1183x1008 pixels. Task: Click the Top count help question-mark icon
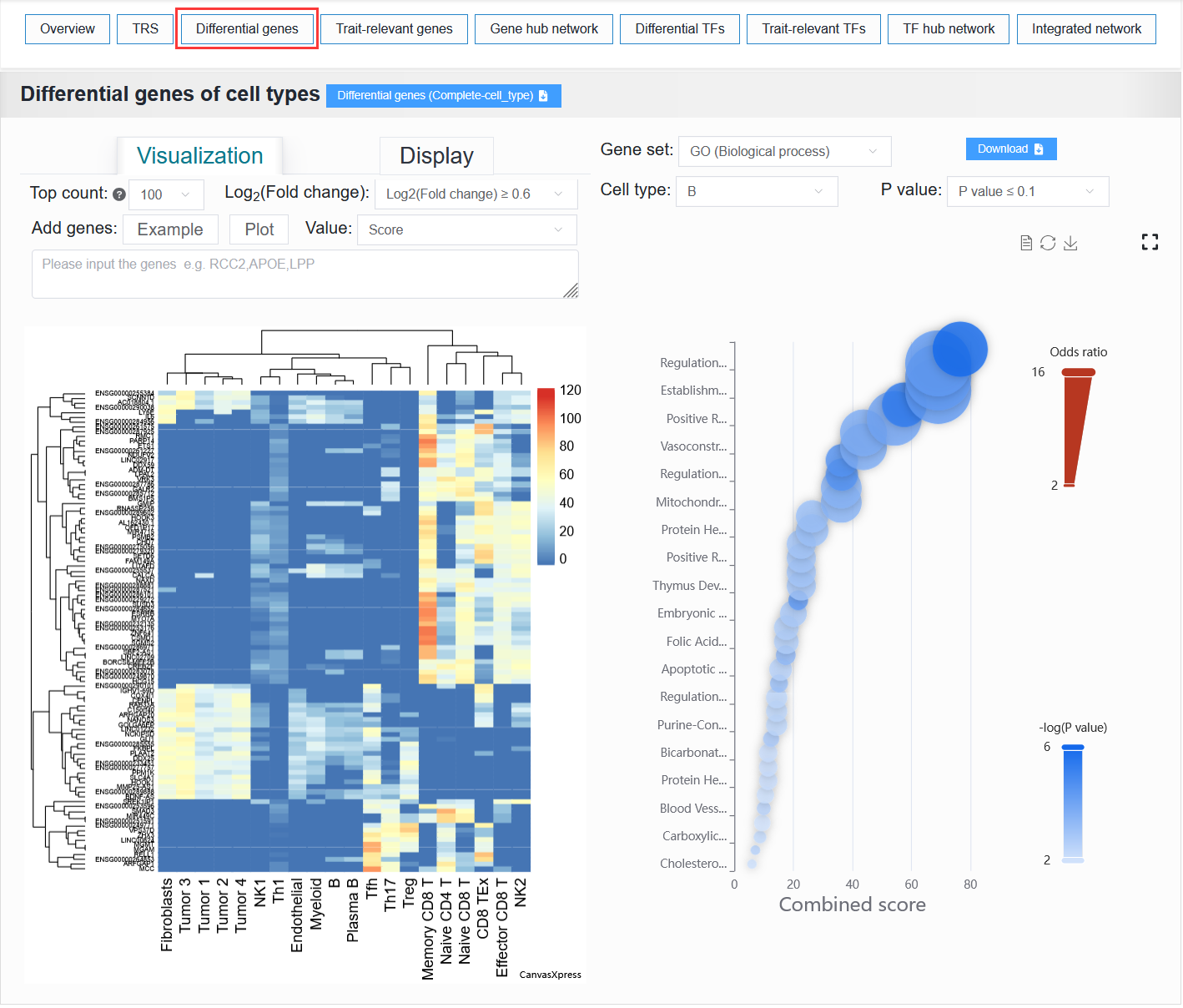119,194
